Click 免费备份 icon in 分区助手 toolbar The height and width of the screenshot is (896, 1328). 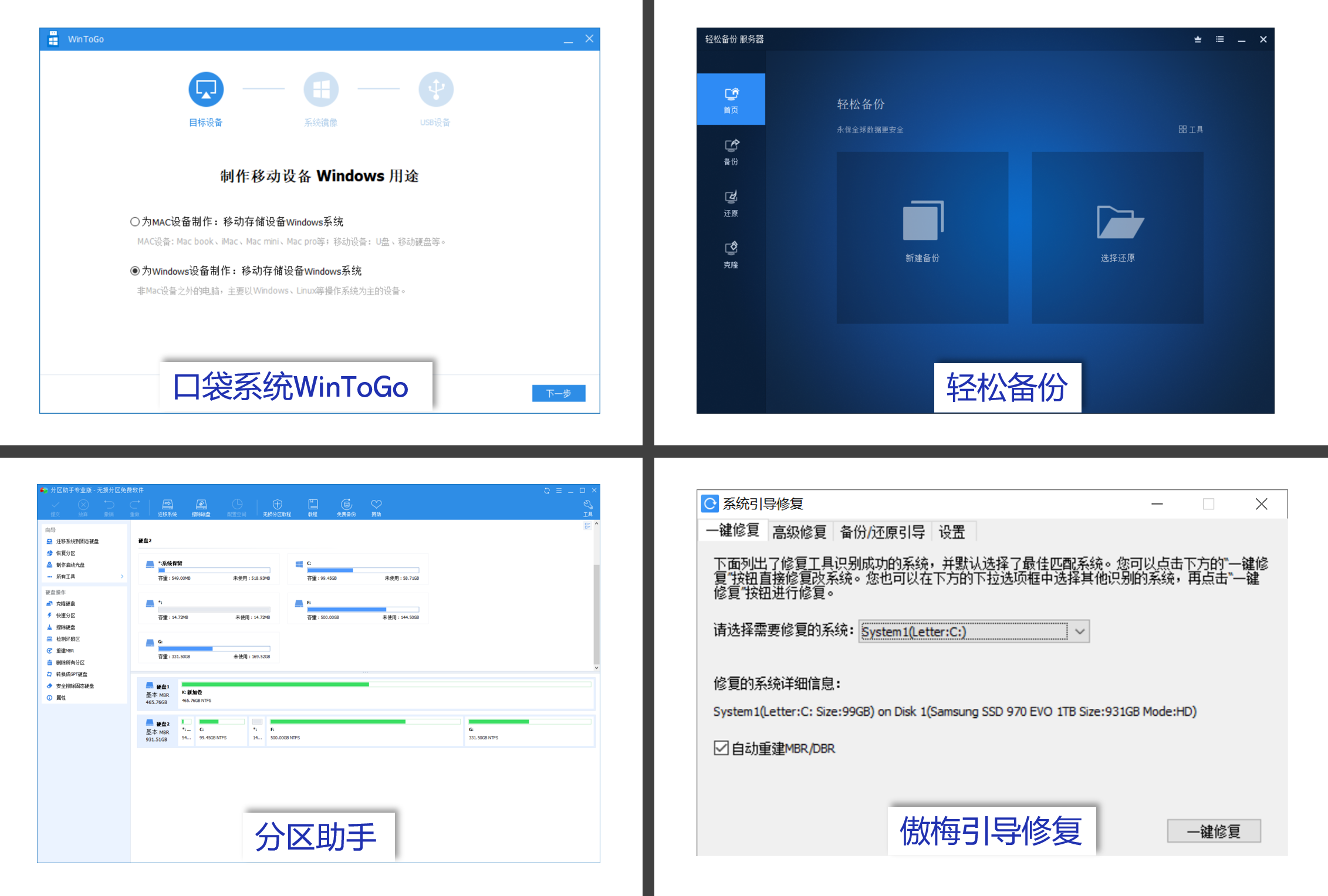tap(346, 508)
